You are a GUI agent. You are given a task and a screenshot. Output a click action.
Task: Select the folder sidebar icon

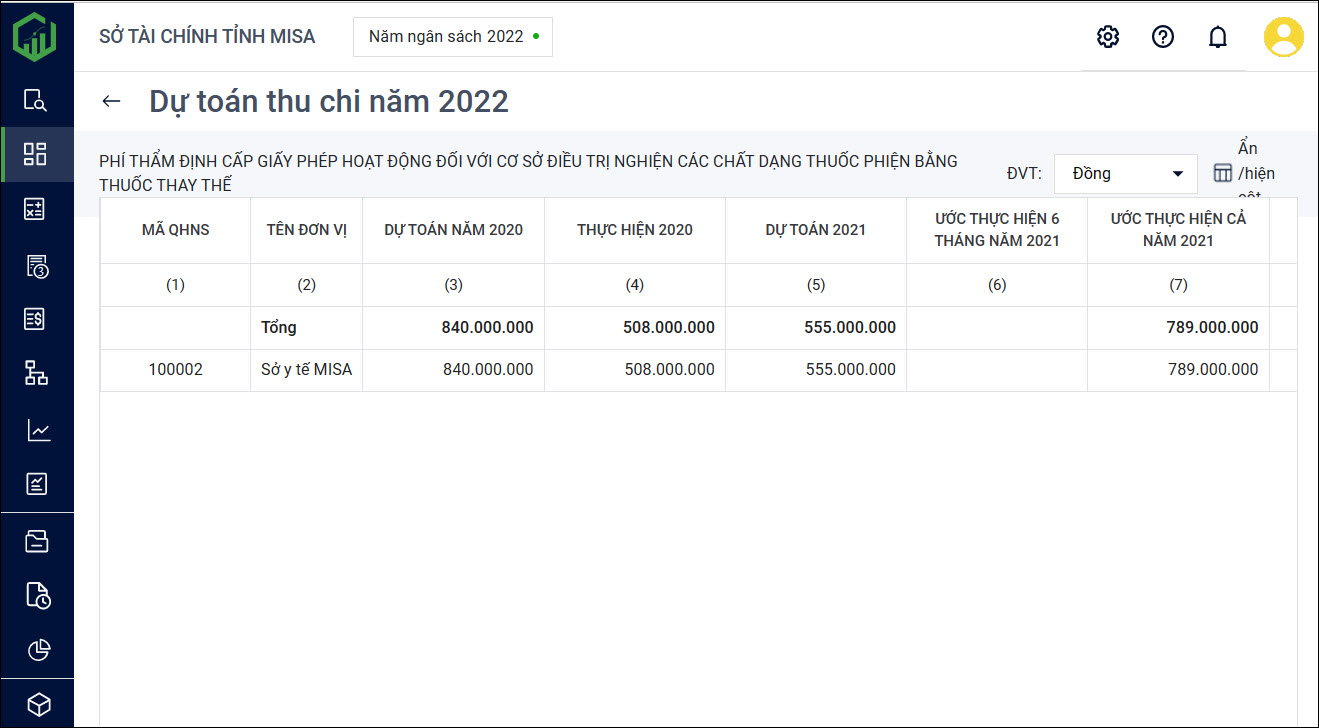tap(37, 541)
